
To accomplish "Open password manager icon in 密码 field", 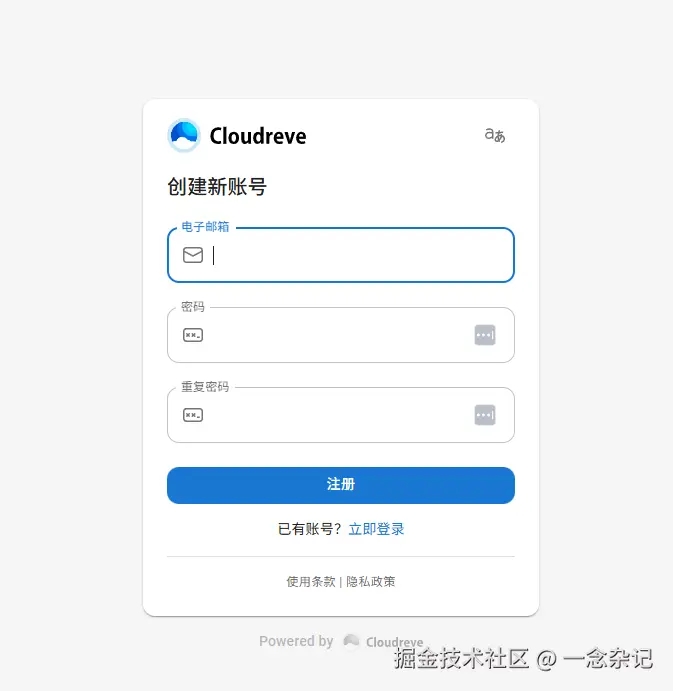I will click(x=485, y=335).
